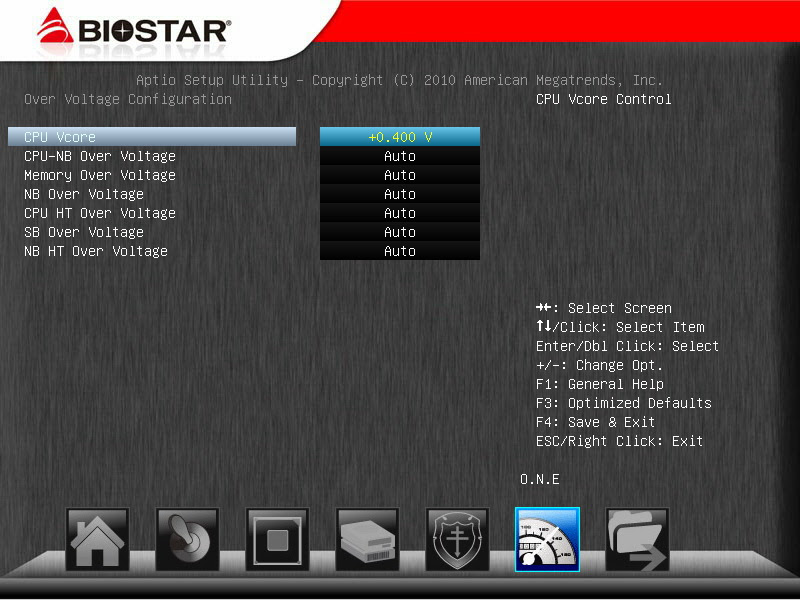Click the Over Voltage Configuration heading
Viewport: 800px width, 600px height.
click(x=128, y=99)
